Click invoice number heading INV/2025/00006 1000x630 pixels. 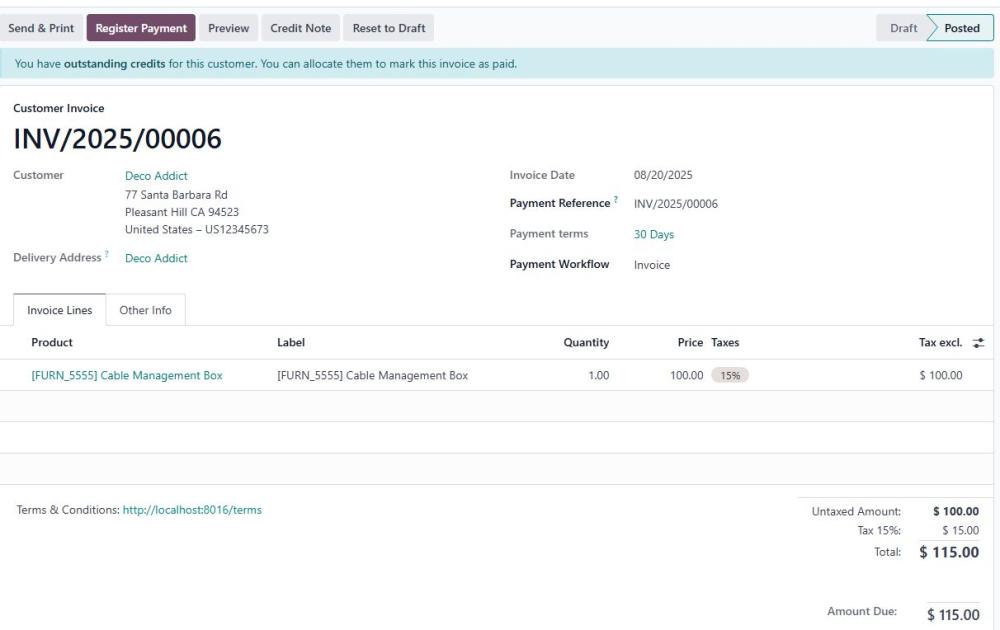coord(117,138)
